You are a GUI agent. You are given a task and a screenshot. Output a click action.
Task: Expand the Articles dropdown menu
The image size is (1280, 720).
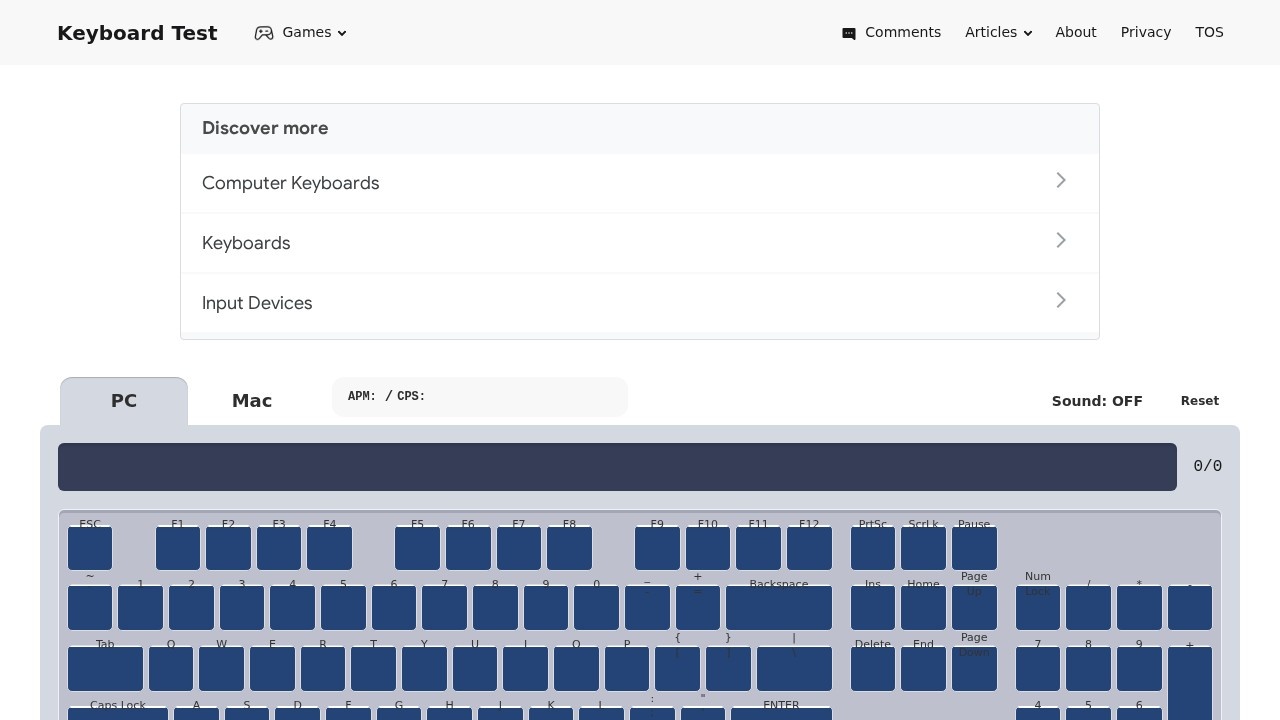tap(998, 33)
